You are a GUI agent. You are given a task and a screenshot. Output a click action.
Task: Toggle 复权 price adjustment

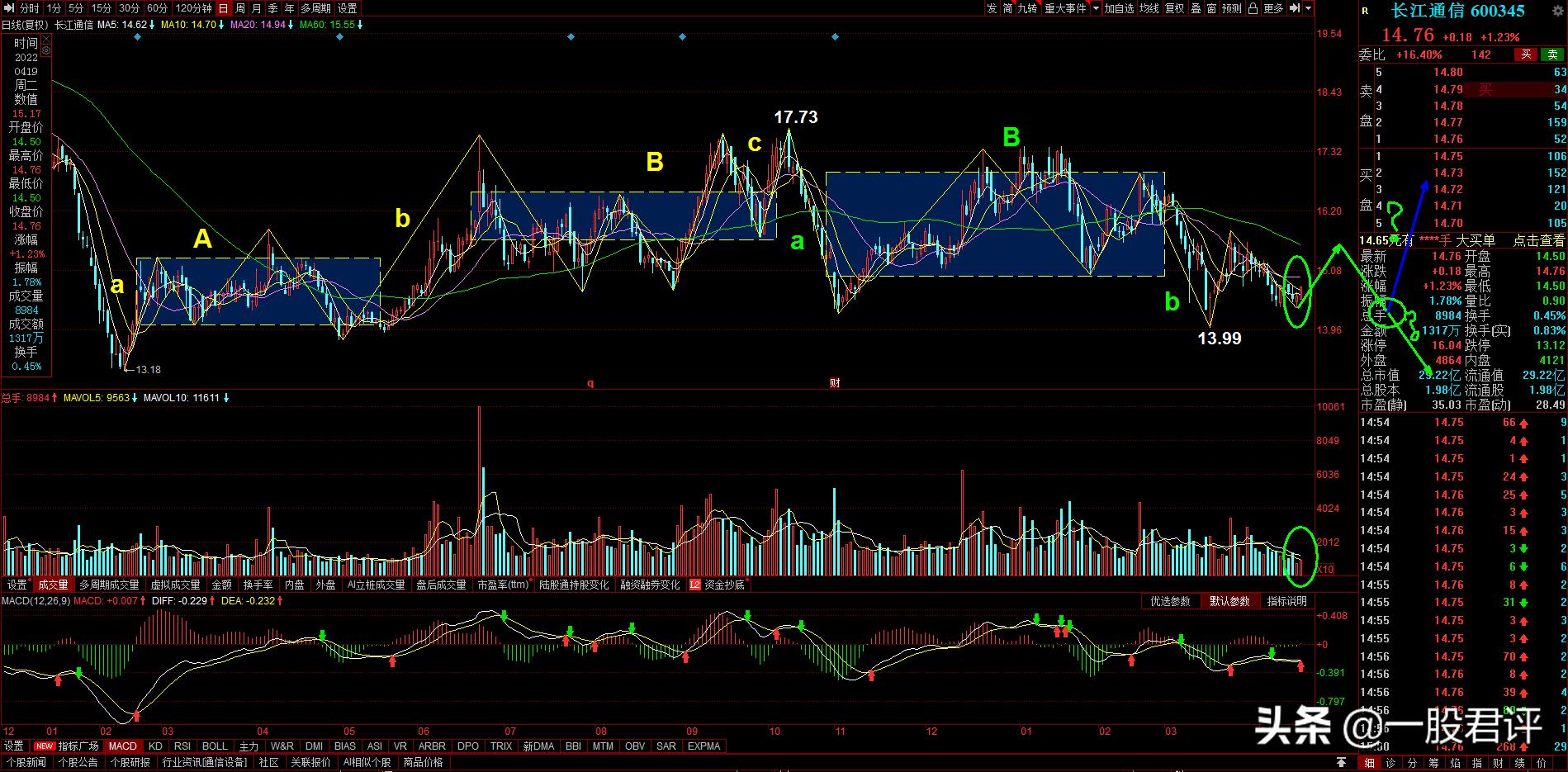tap(1174, 8)
